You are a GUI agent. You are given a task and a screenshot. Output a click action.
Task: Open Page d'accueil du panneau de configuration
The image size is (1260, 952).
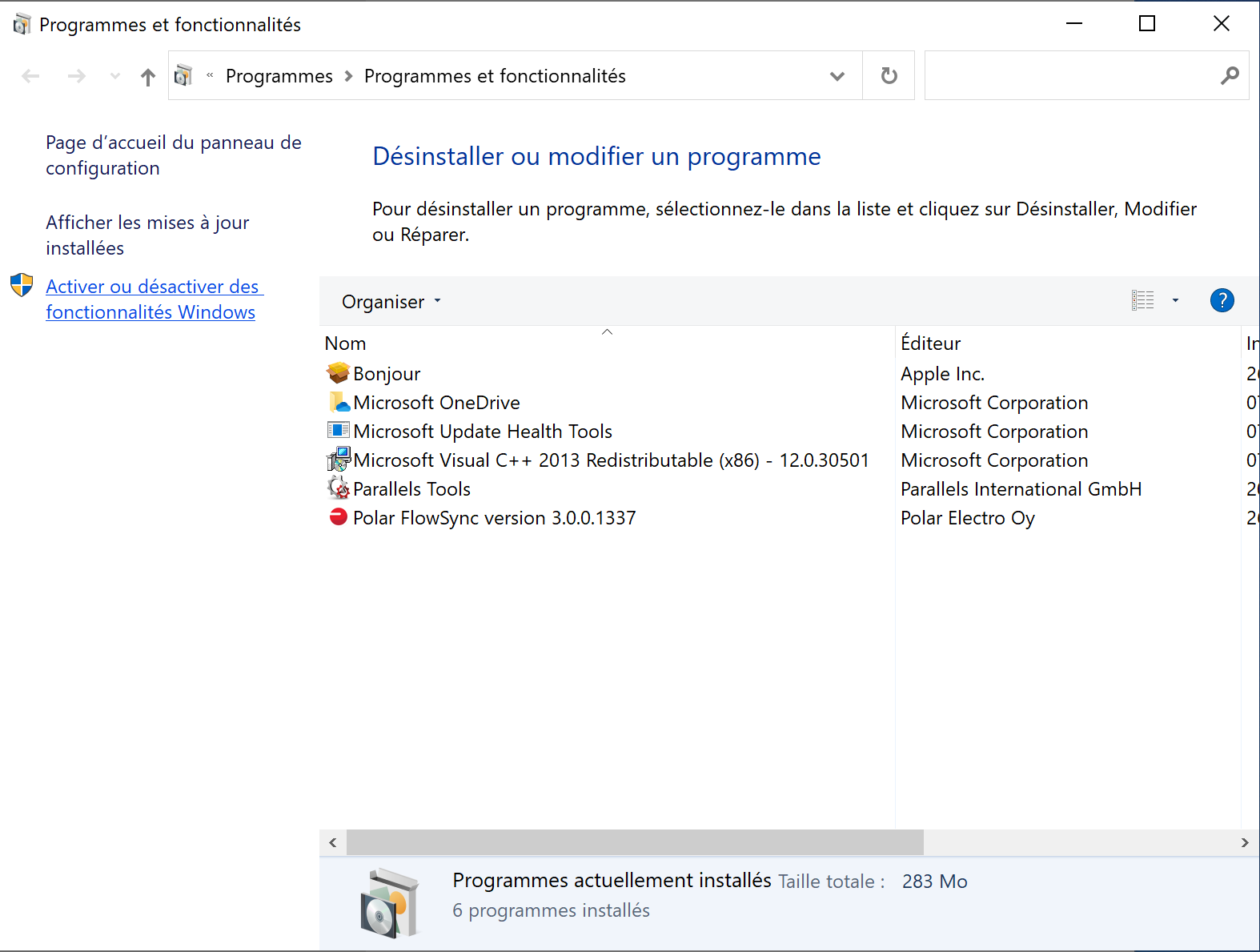tap(174, 155)
